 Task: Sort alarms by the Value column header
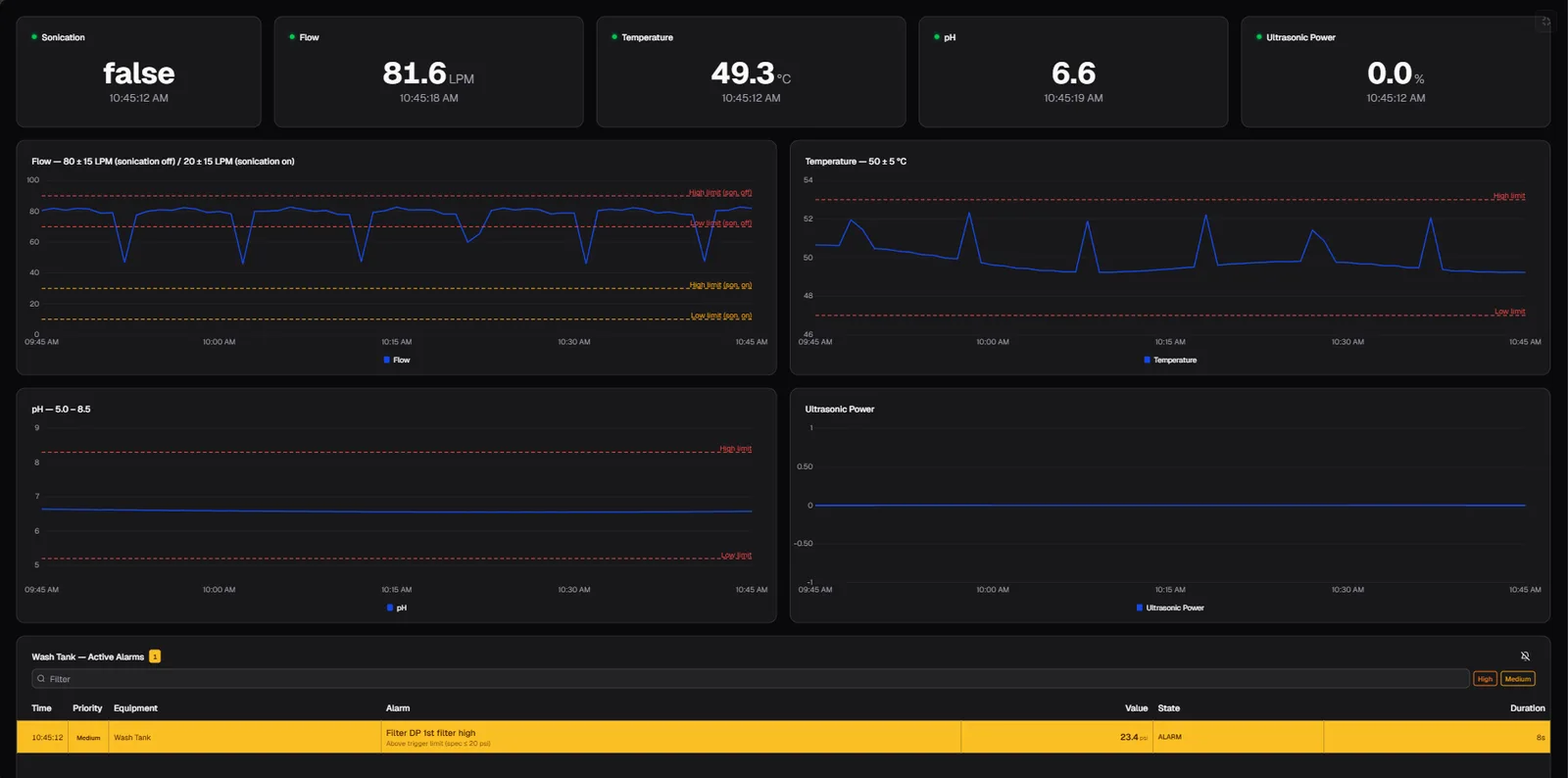coord(1136,708)
